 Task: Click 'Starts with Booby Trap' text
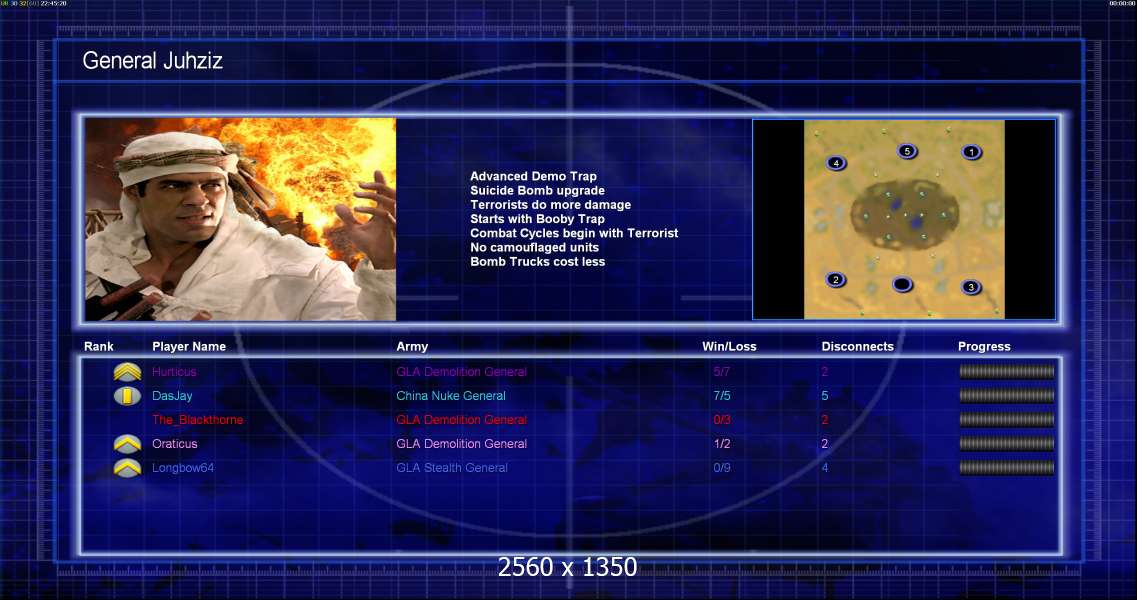(537, 219)
